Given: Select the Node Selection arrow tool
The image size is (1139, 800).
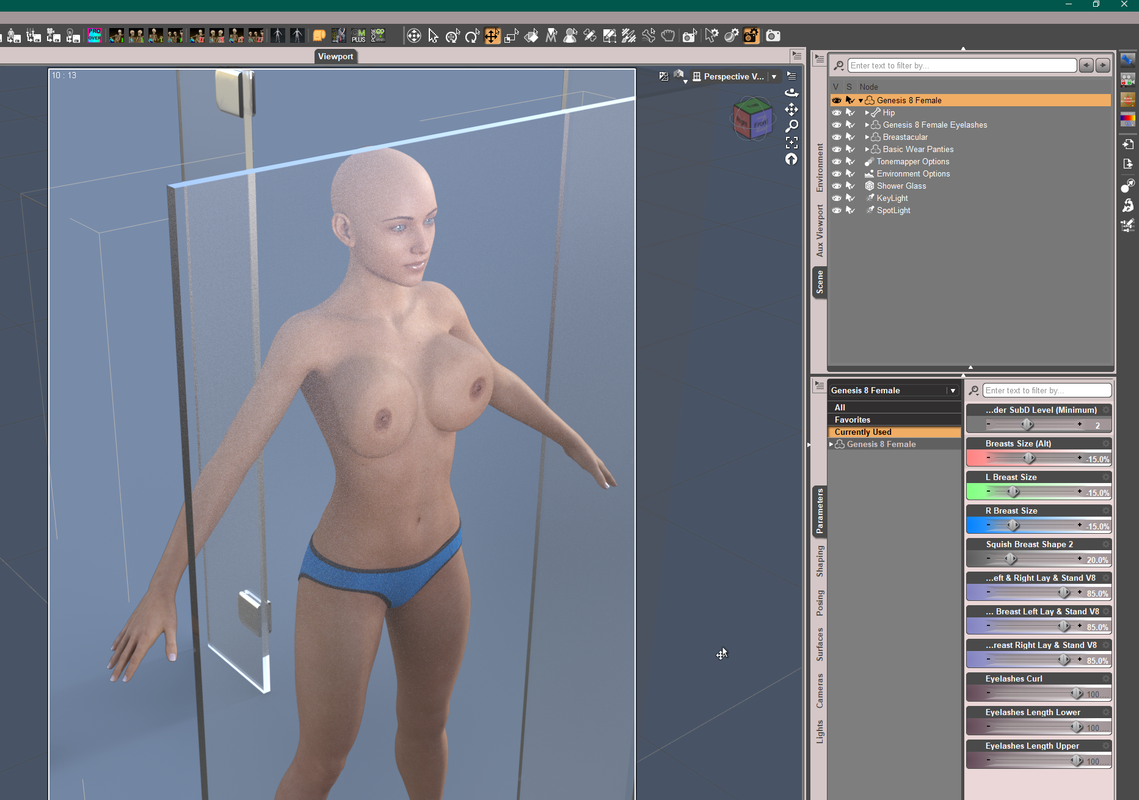Looking at the screenshot, I should [x=434, y=36].
